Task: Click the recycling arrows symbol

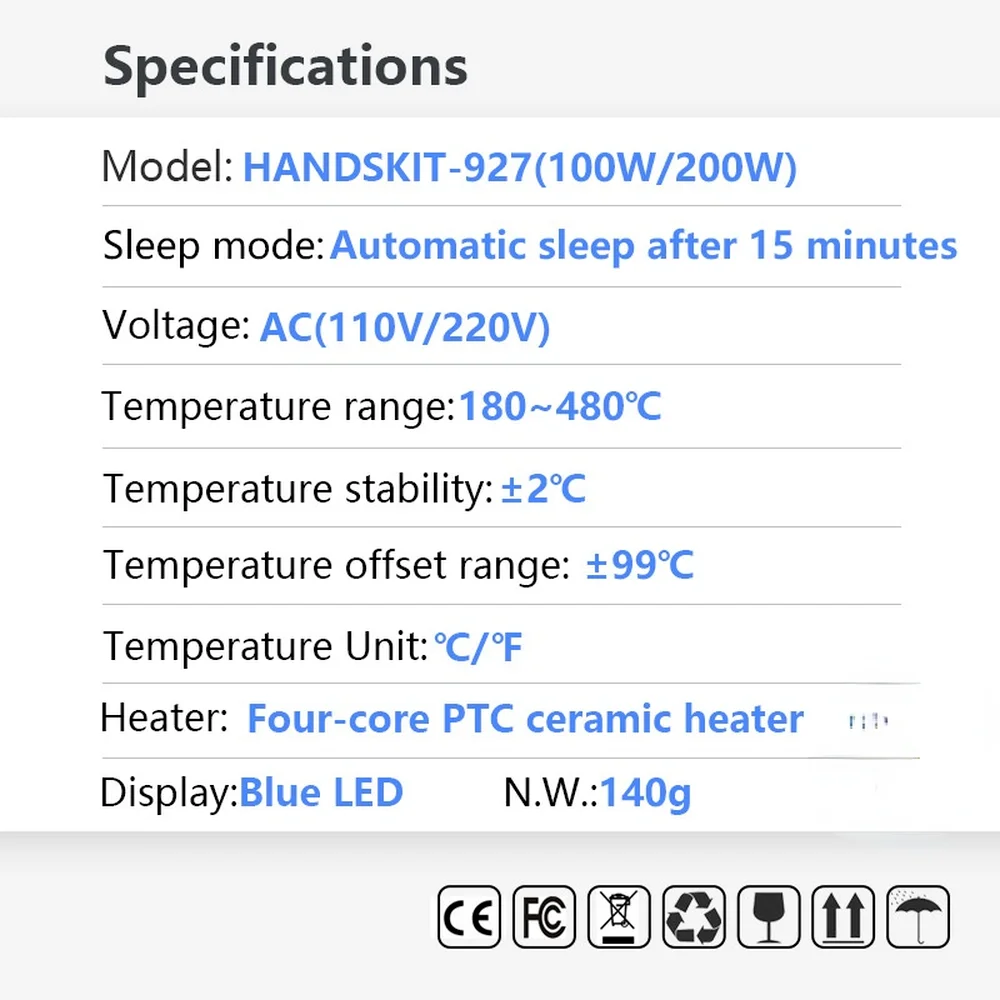Action: [693, 916]
